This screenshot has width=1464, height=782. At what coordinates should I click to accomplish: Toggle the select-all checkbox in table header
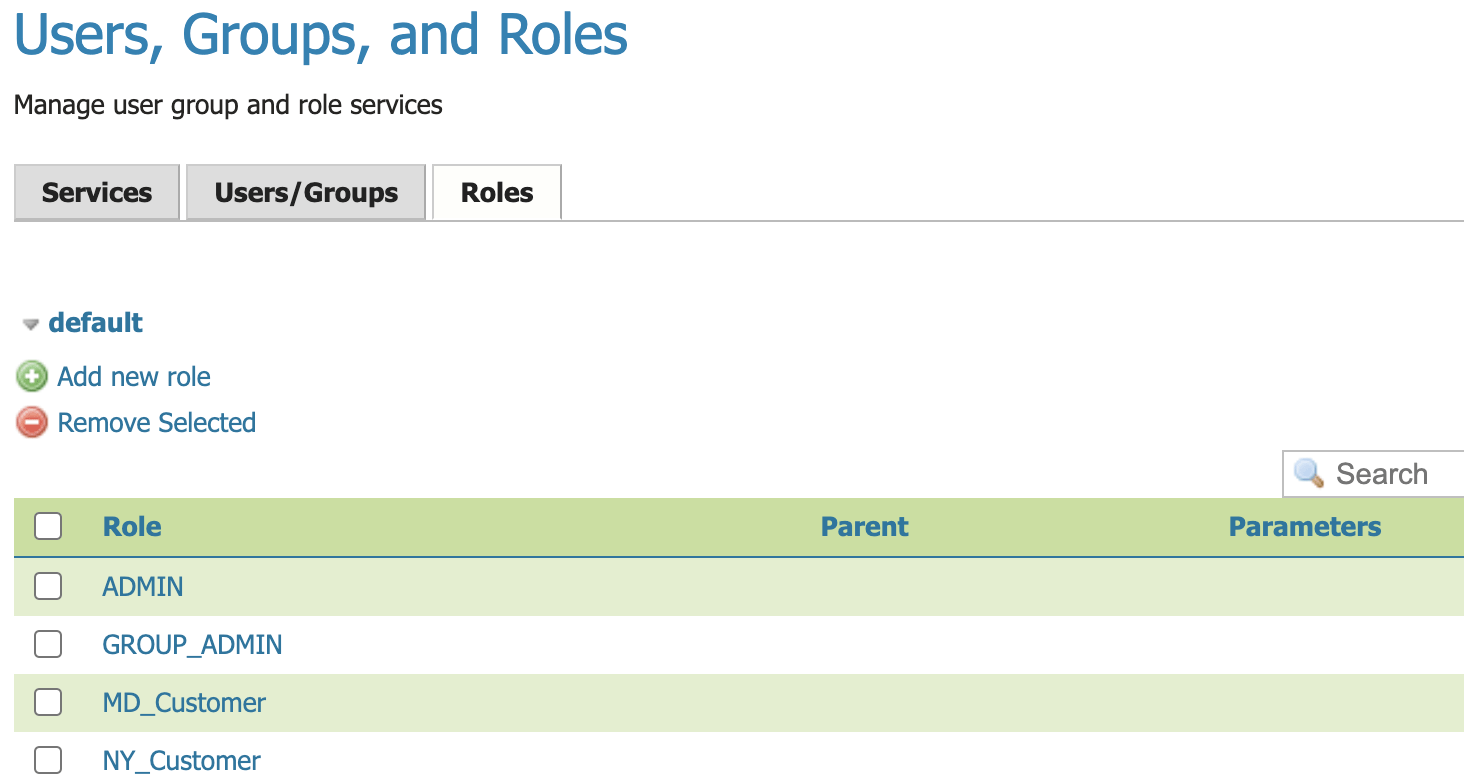coord(47,526)
